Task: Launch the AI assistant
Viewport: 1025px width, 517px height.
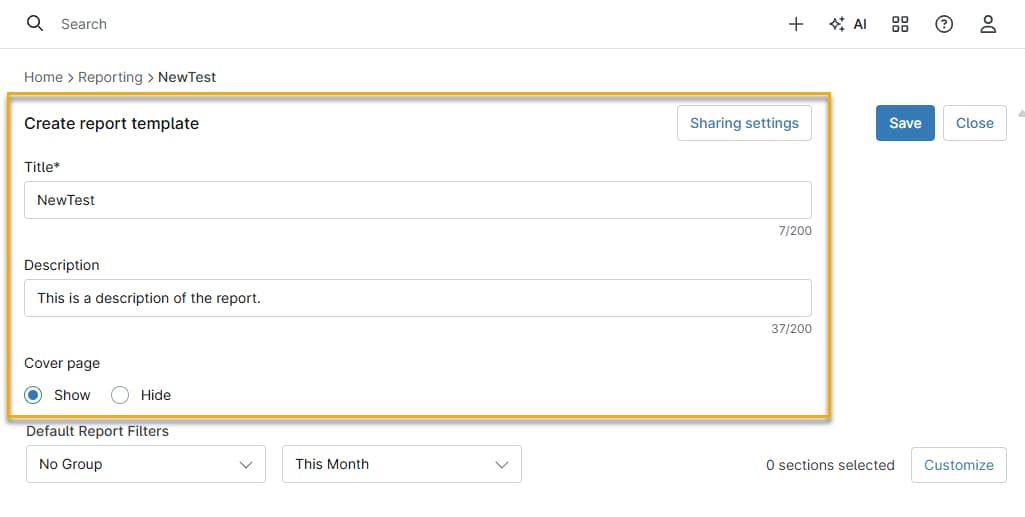Action: tap(848, 24)
